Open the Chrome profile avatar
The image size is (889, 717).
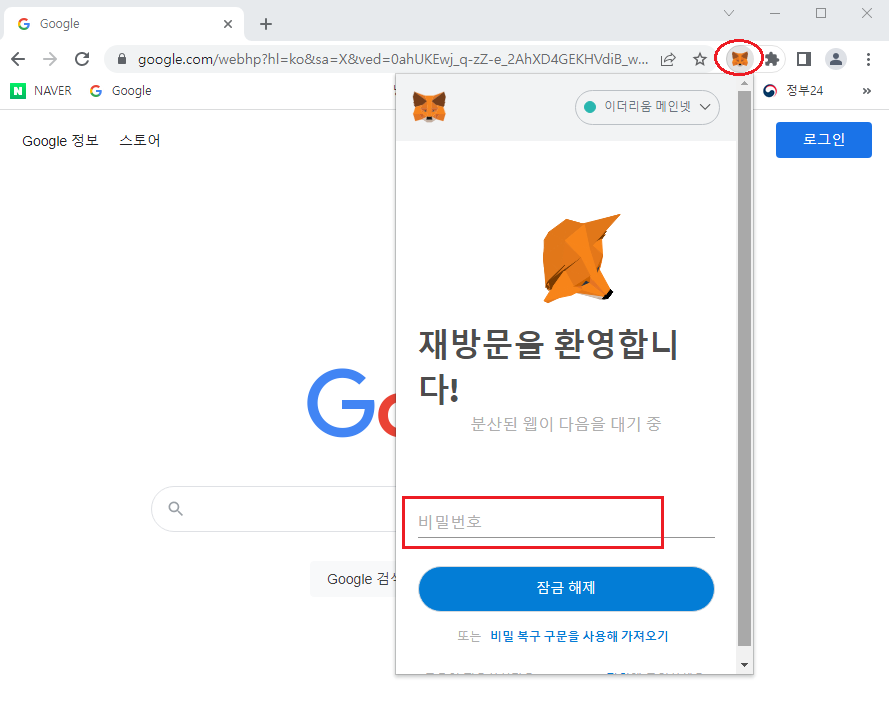coord(835,59)
